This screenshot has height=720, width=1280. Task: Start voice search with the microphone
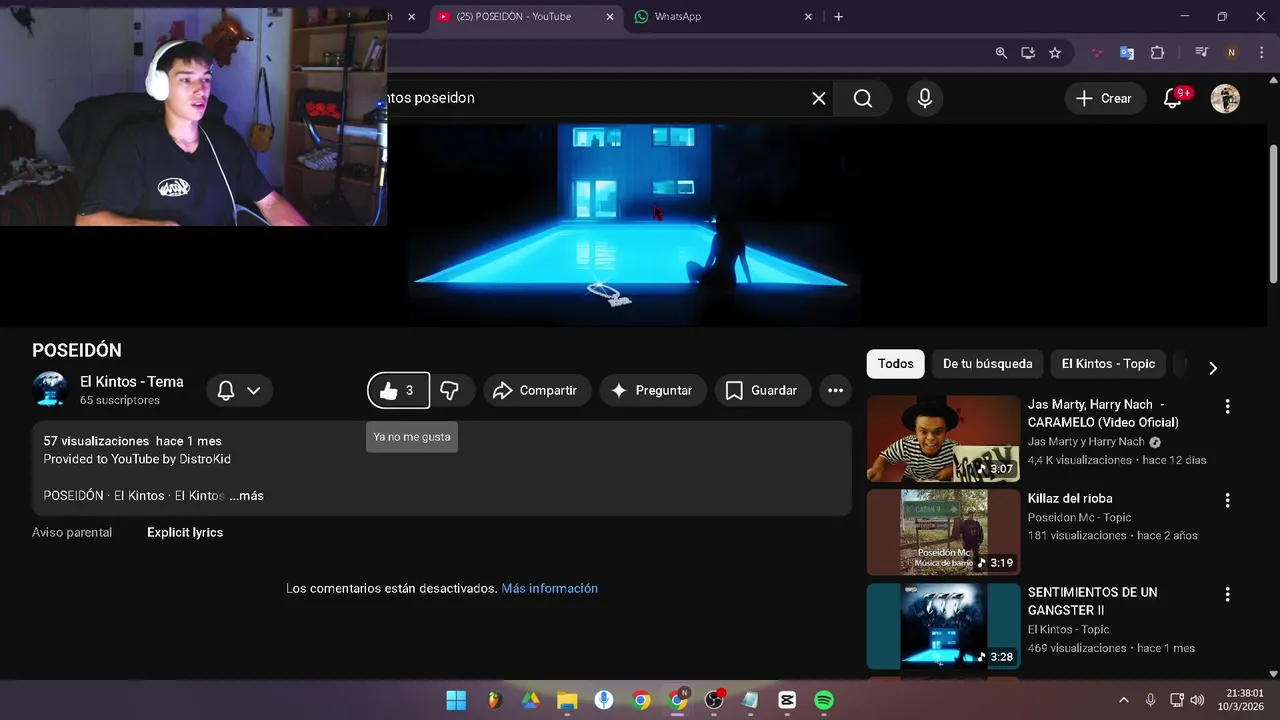click(925, 98)
